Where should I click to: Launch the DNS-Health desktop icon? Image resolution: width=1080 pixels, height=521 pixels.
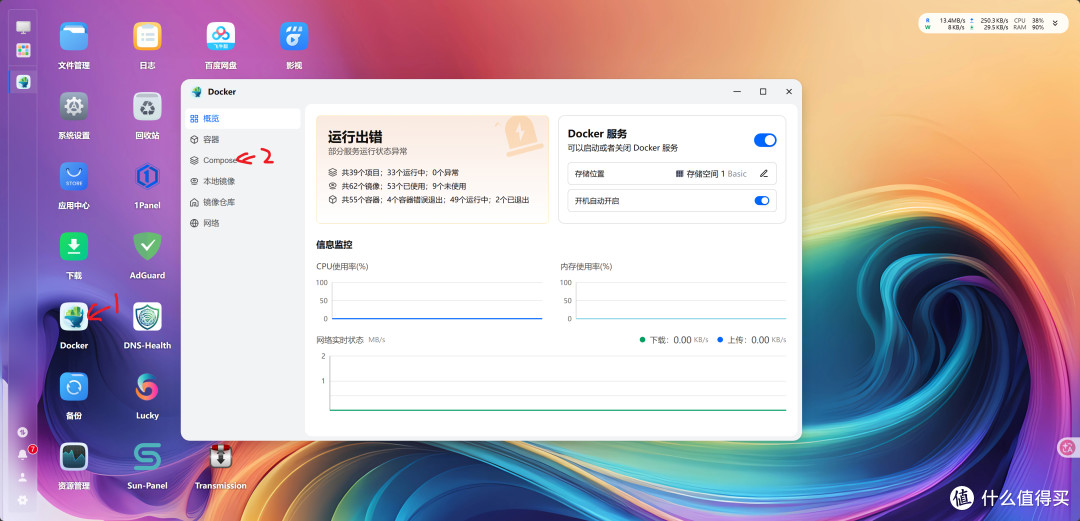tap(147, 316)
